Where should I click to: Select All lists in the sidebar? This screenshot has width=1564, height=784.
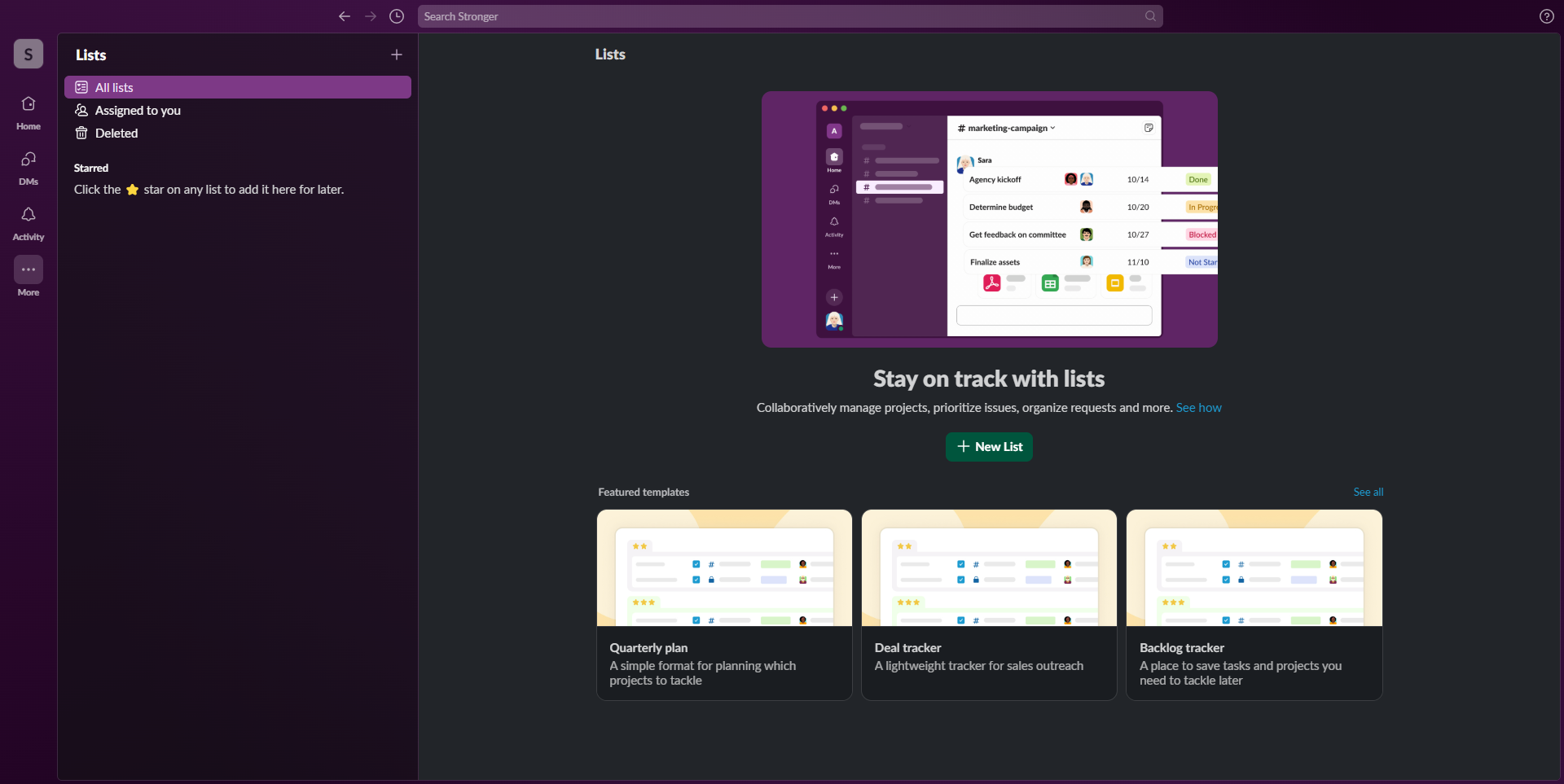click(x=238, y=87)
